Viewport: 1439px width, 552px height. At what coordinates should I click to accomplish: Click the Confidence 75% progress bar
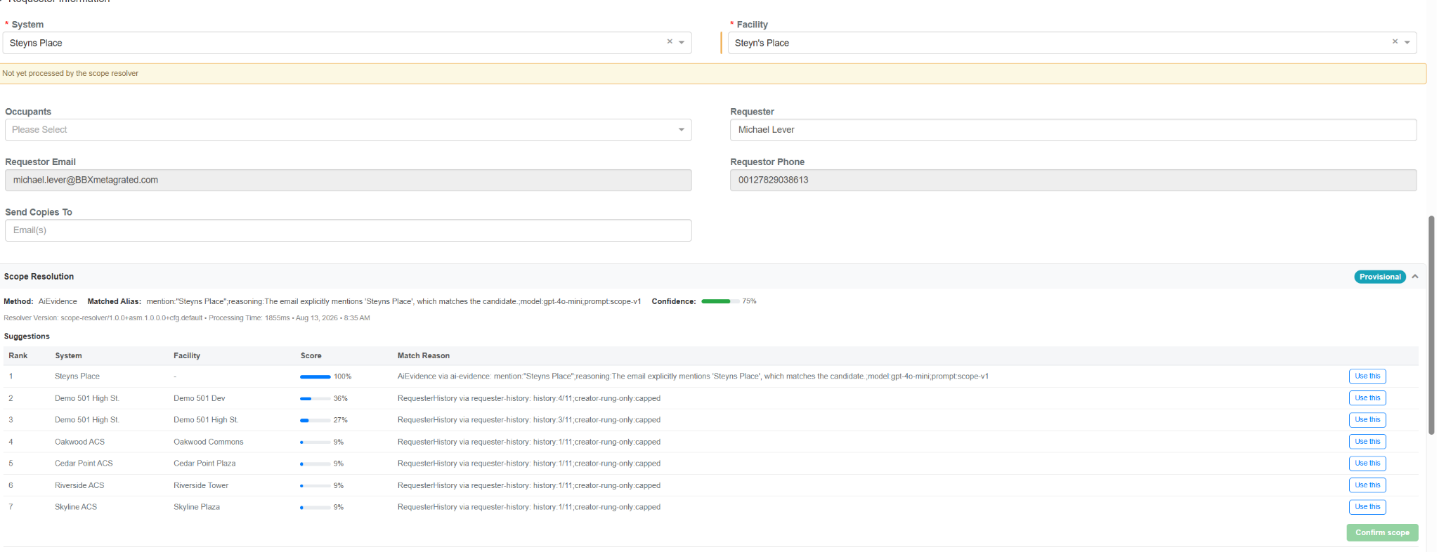coord(720,301)
